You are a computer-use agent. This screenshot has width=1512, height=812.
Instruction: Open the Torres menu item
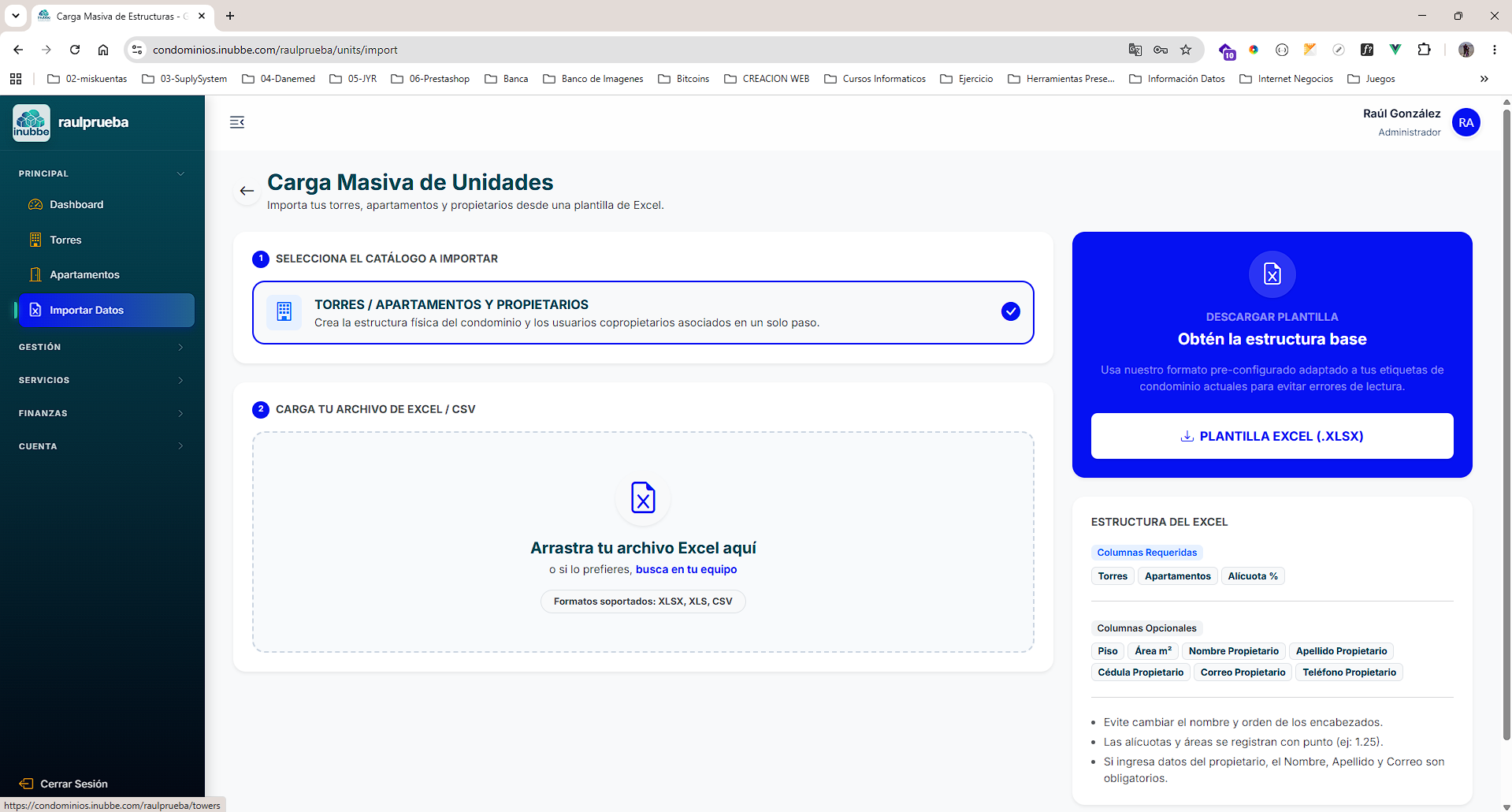click(106, 240)
